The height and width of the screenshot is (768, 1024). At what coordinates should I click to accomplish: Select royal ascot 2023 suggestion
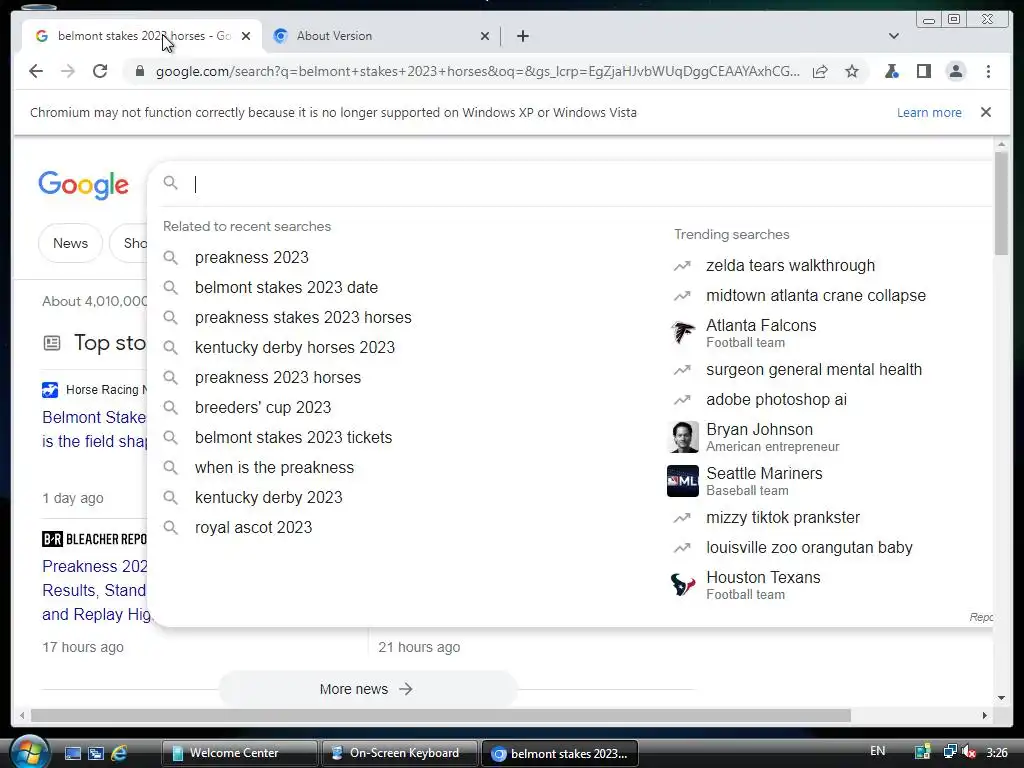(x=253, y=528)
